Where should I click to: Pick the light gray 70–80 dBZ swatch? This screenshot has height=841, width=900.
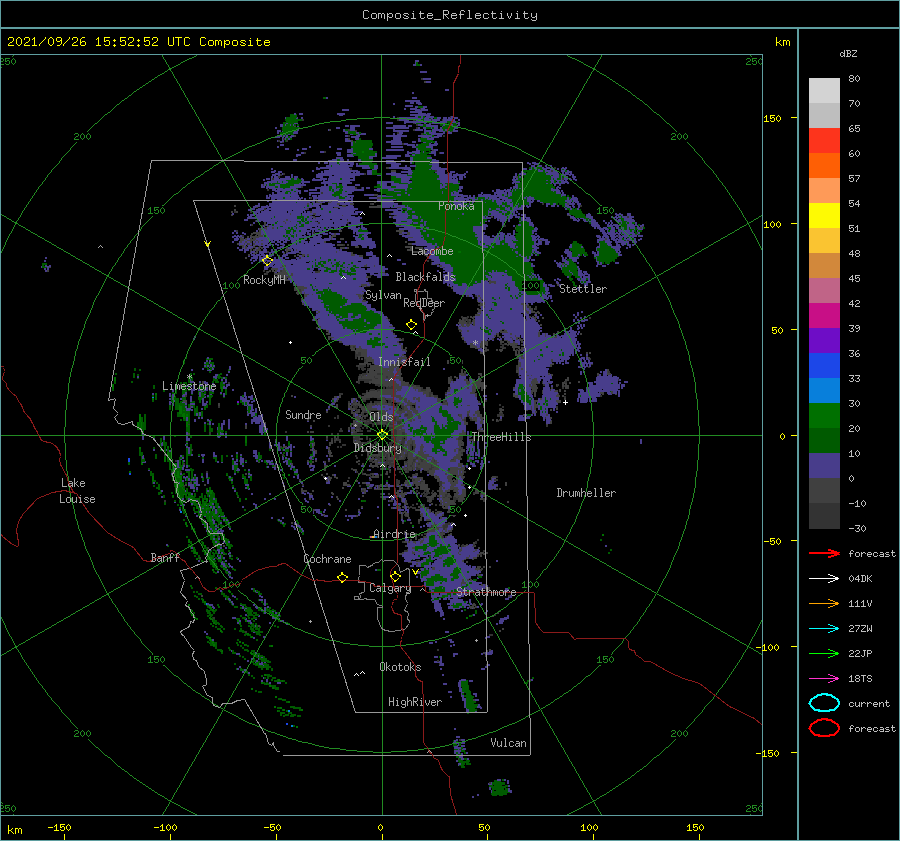(824, 91)
